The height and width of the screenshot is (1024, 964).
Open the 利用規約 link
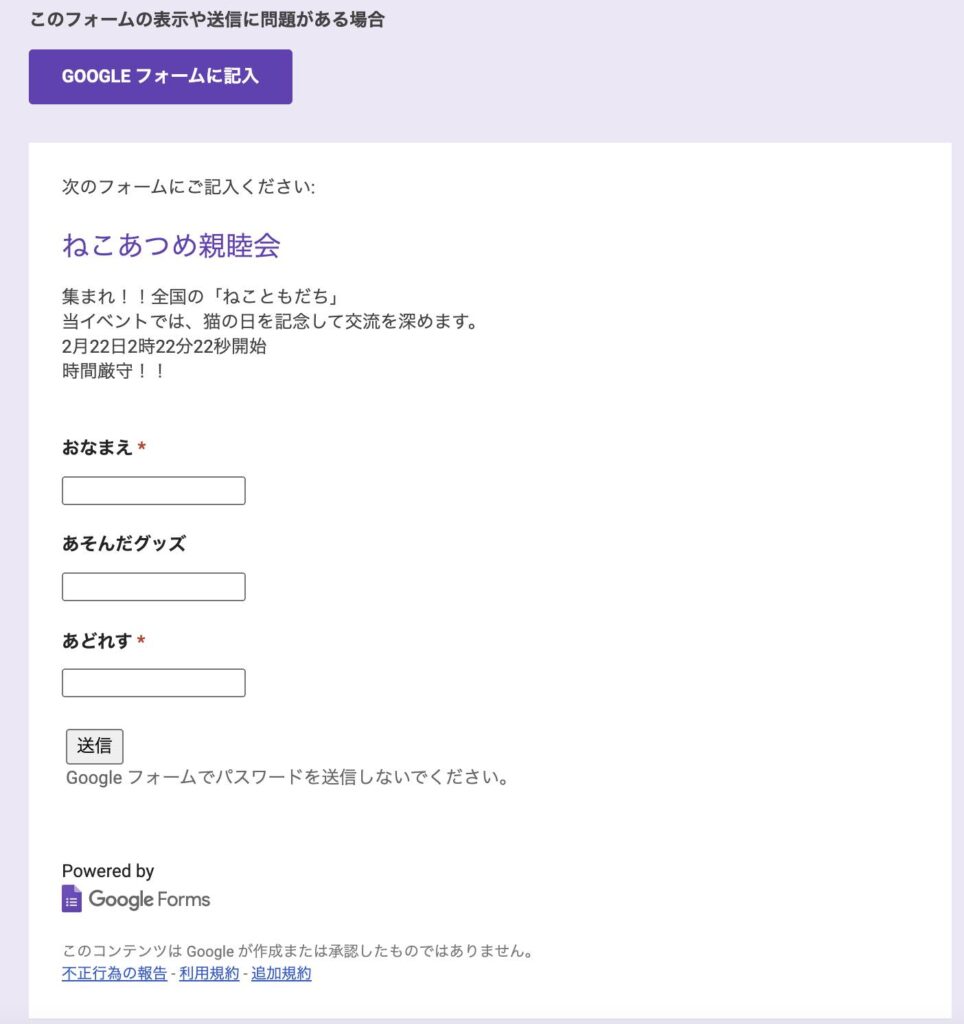click(x=209, y=973)
